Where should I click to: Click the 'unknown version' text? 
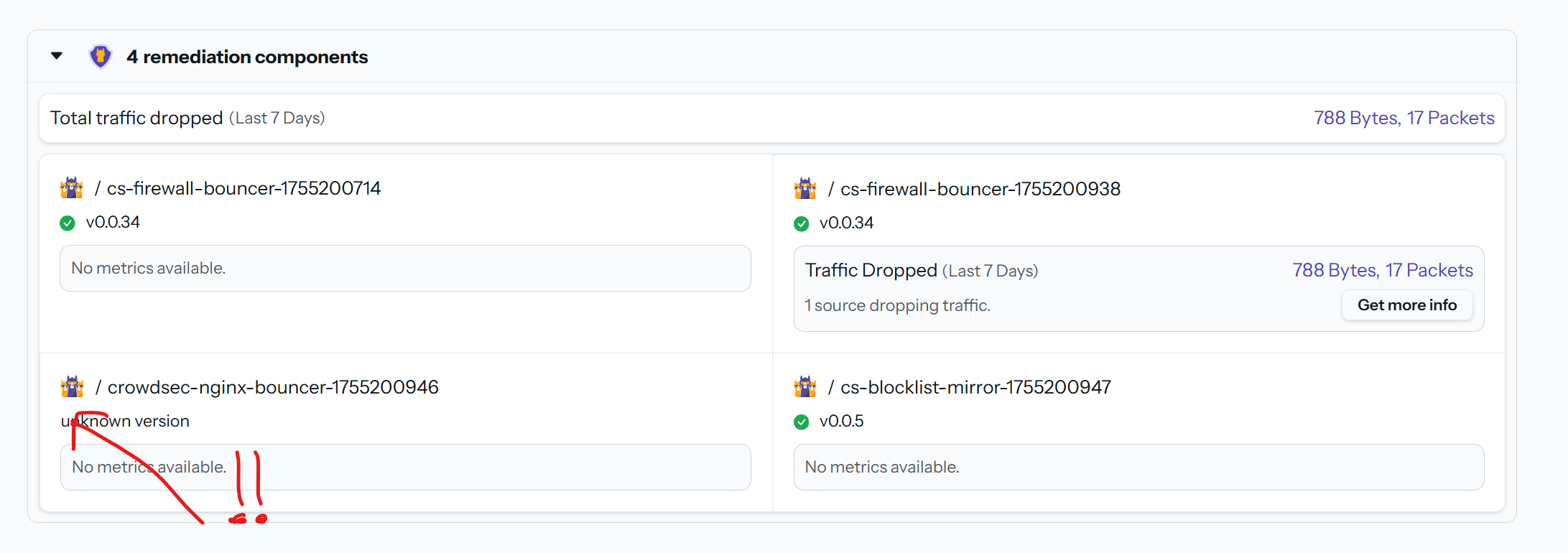click(125, 421)
